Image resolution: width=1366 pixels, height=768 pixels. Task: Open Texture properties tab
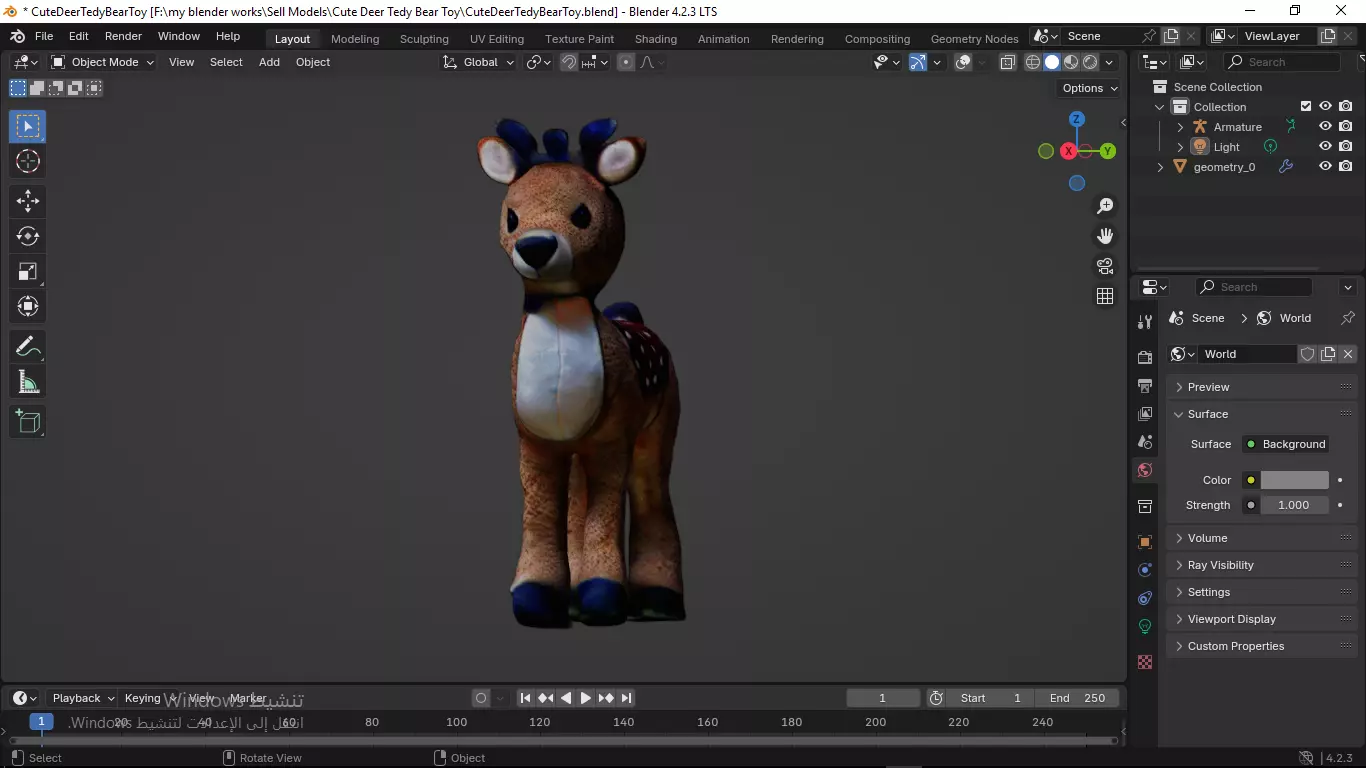pos(1145,662)
